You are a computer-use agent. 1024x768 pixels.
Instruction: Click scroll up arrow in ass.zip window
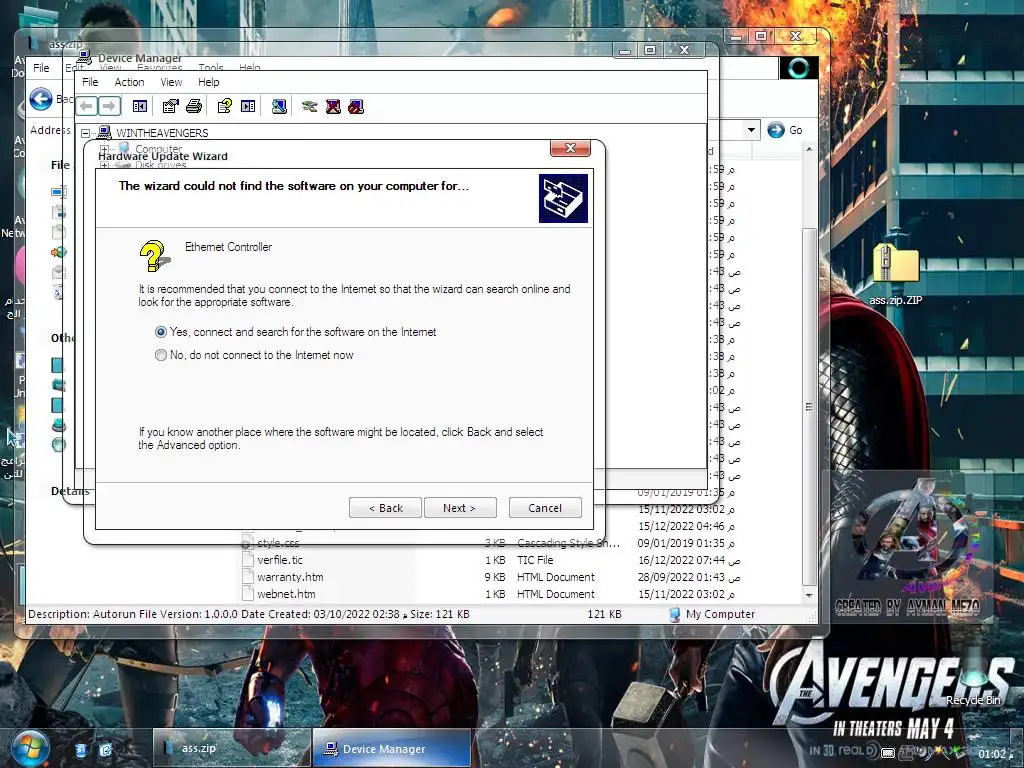(x=809, y=150)
